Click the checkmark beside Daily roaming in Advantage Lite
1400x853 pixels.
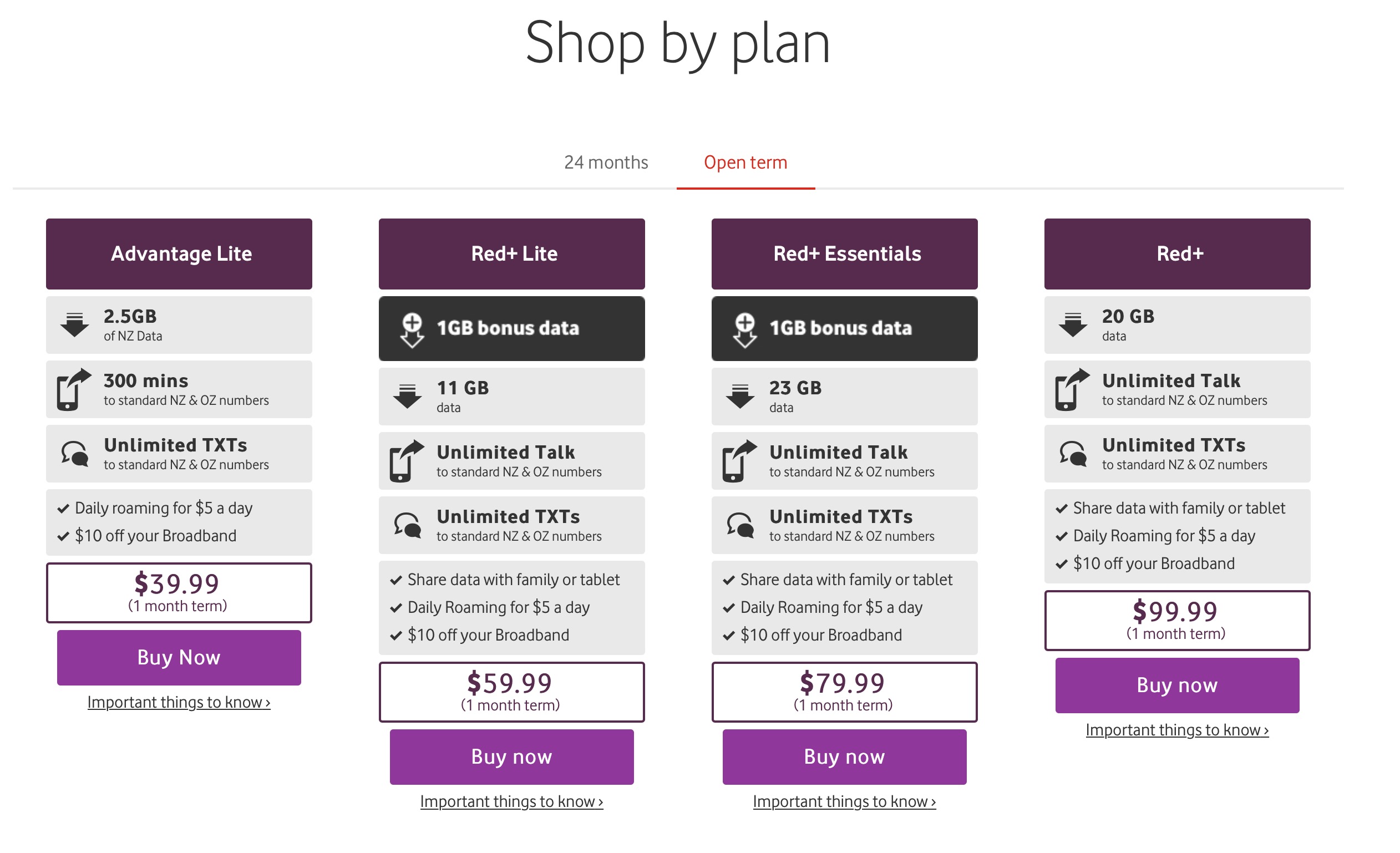coord(63,509)
